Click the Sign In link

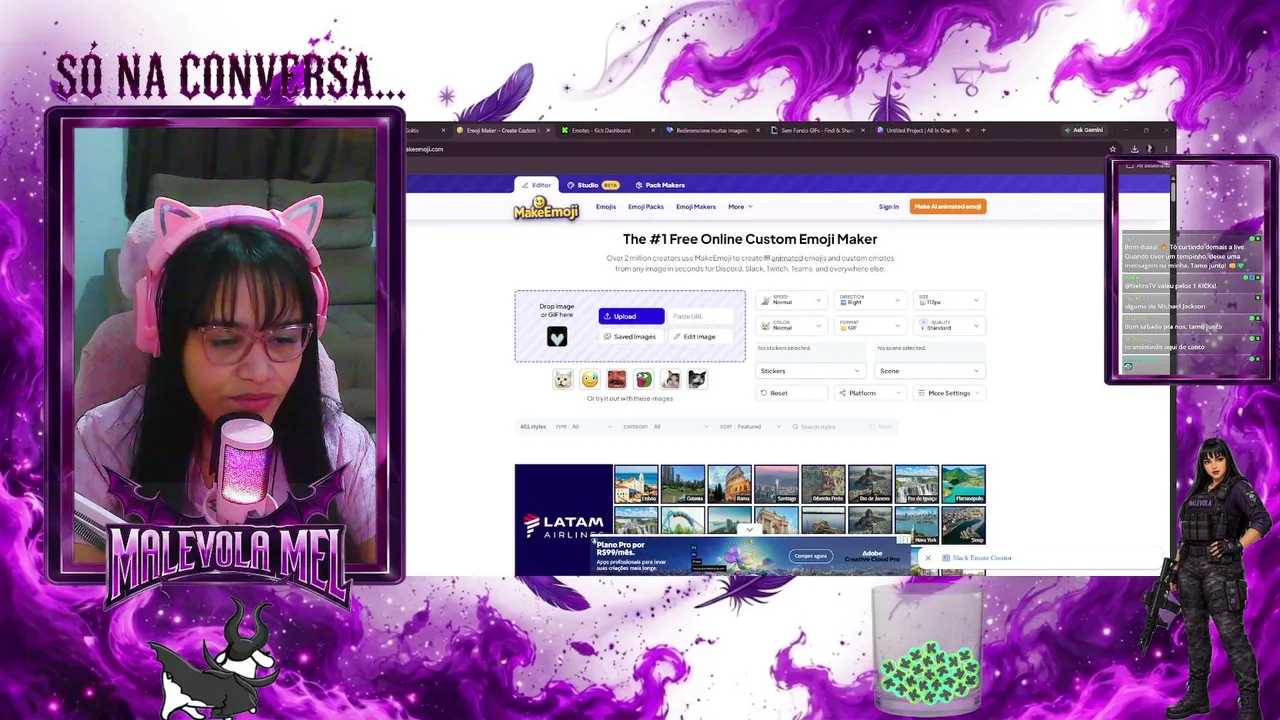[x=889, y=207]
